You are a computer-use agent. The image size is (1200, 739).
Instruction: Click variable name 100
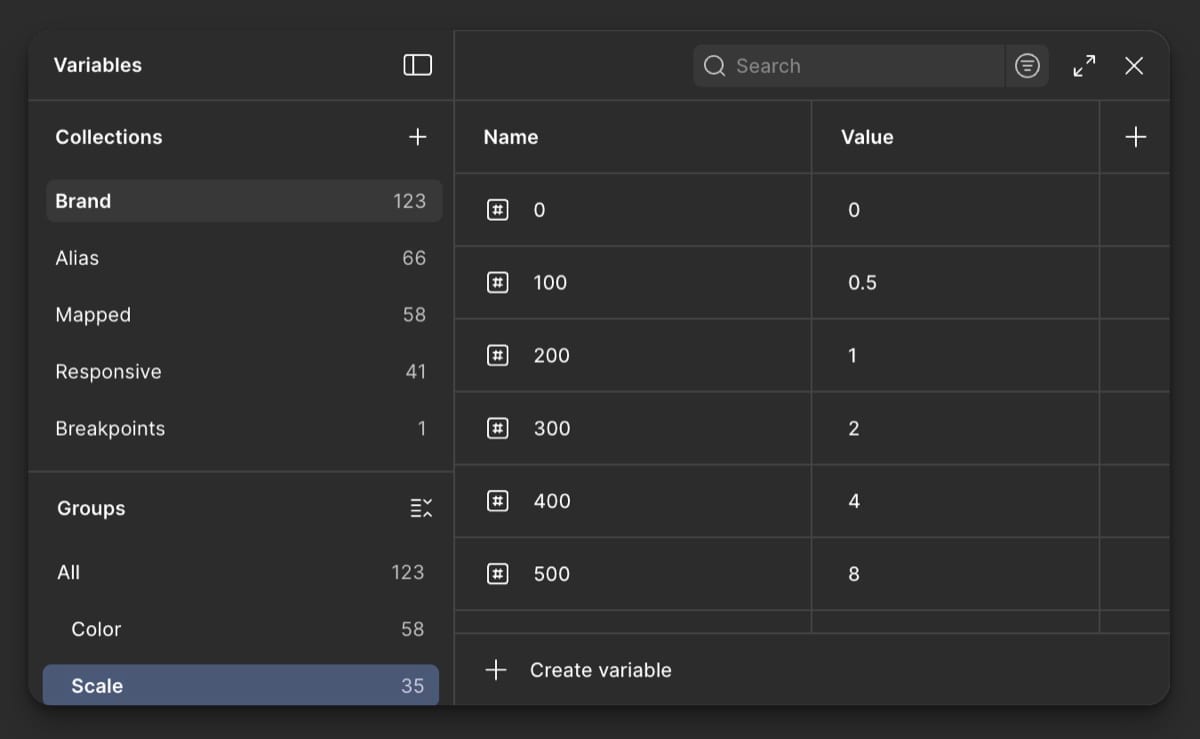click(x=550, y=283)
